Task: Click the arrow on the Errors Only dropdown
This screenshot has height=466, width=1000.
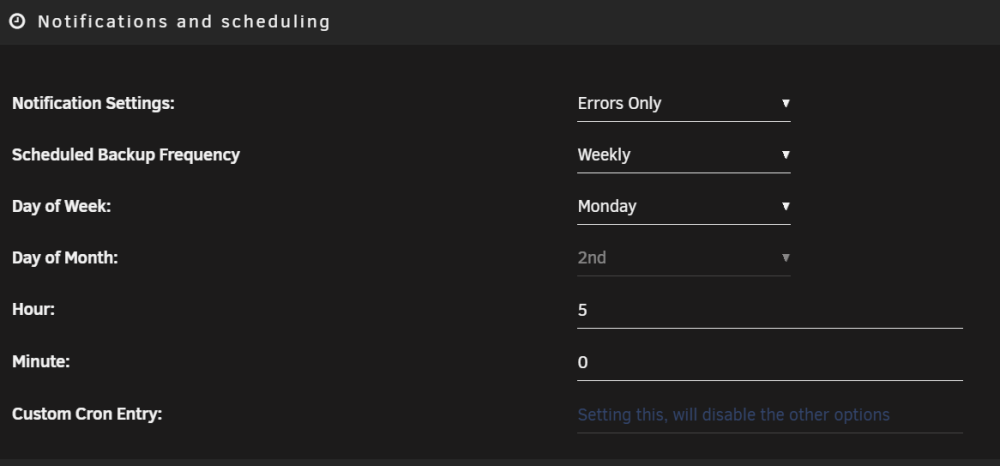Action: [x=786, y=103]
